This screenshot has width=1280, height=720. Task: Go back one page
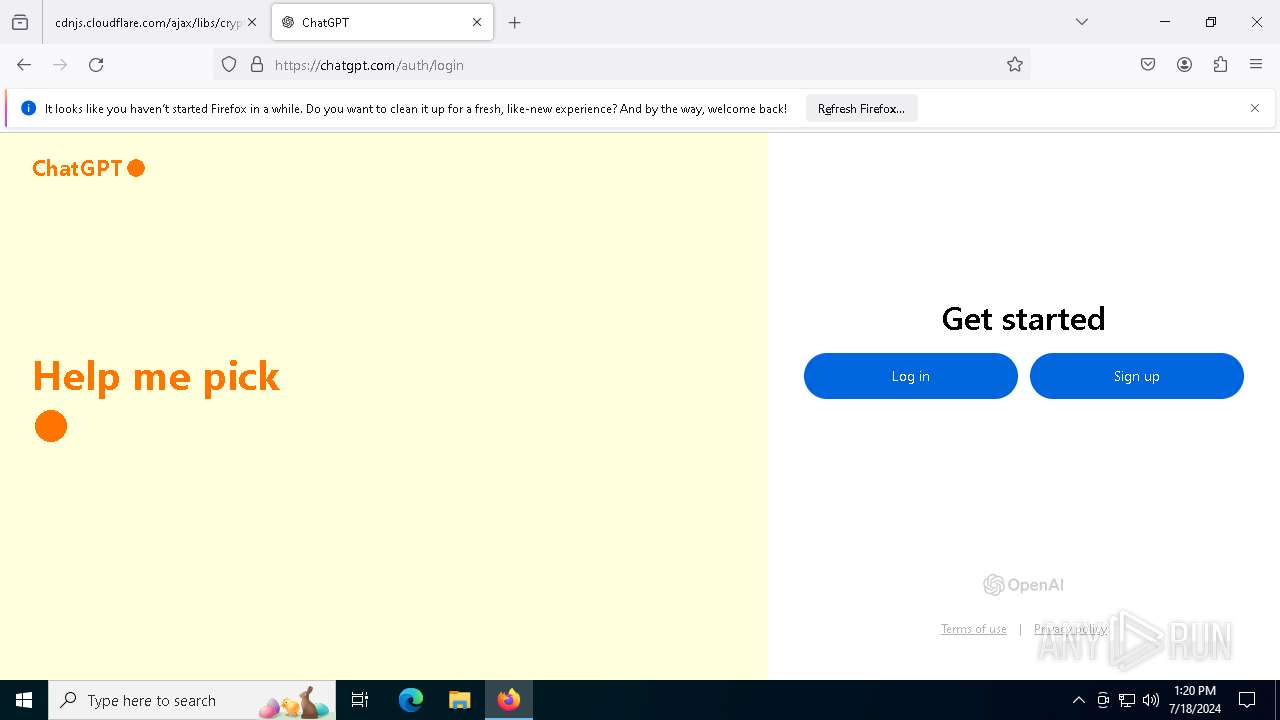click(x=24, y=65)
